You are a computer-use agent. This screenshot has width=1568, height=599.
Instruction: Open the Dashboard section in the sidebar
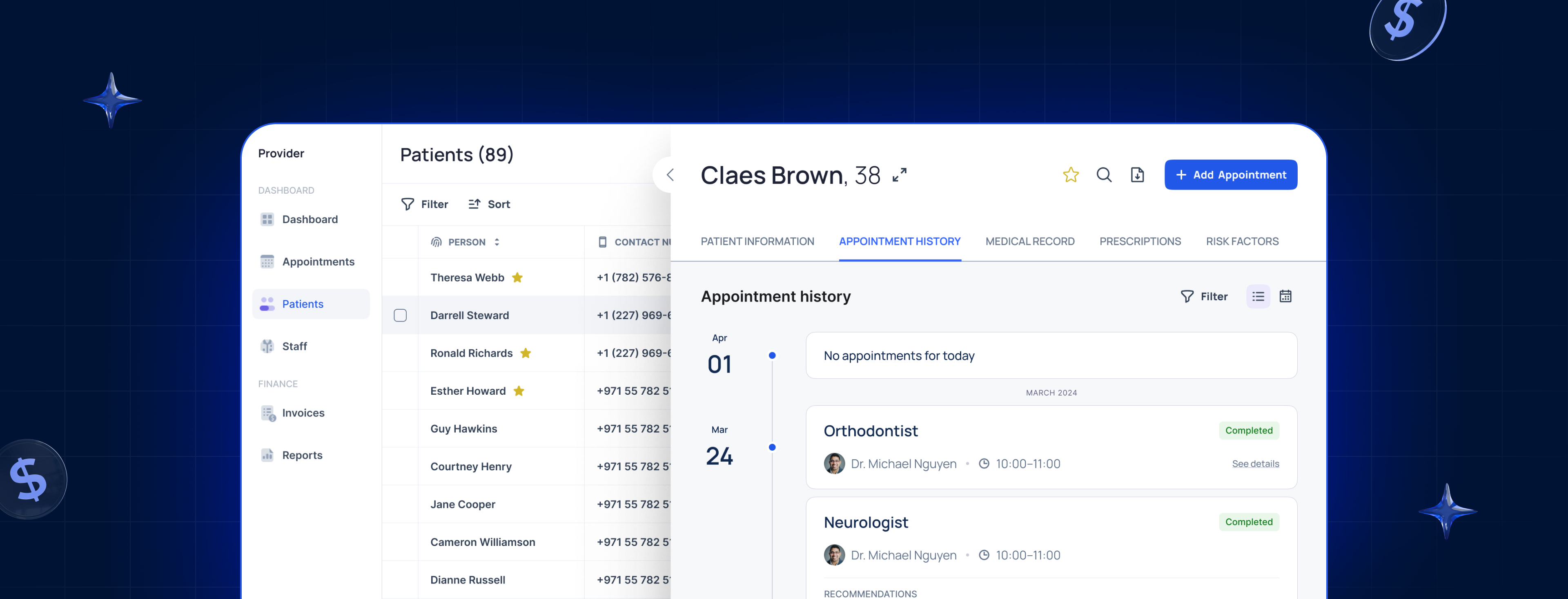click(x=310, y=219)
